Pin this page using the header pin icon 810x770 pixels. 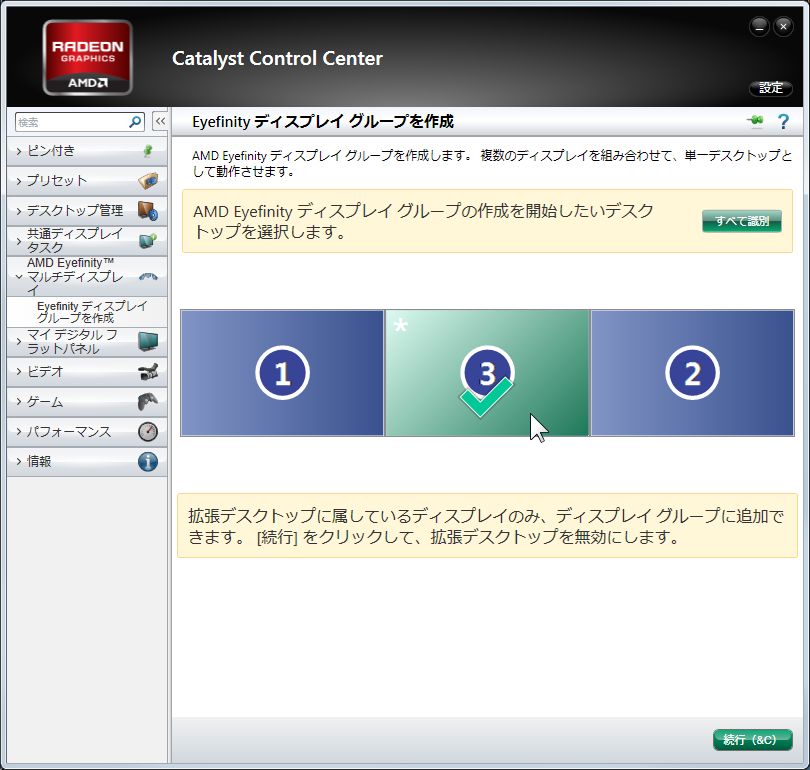[x=755, y=121]
